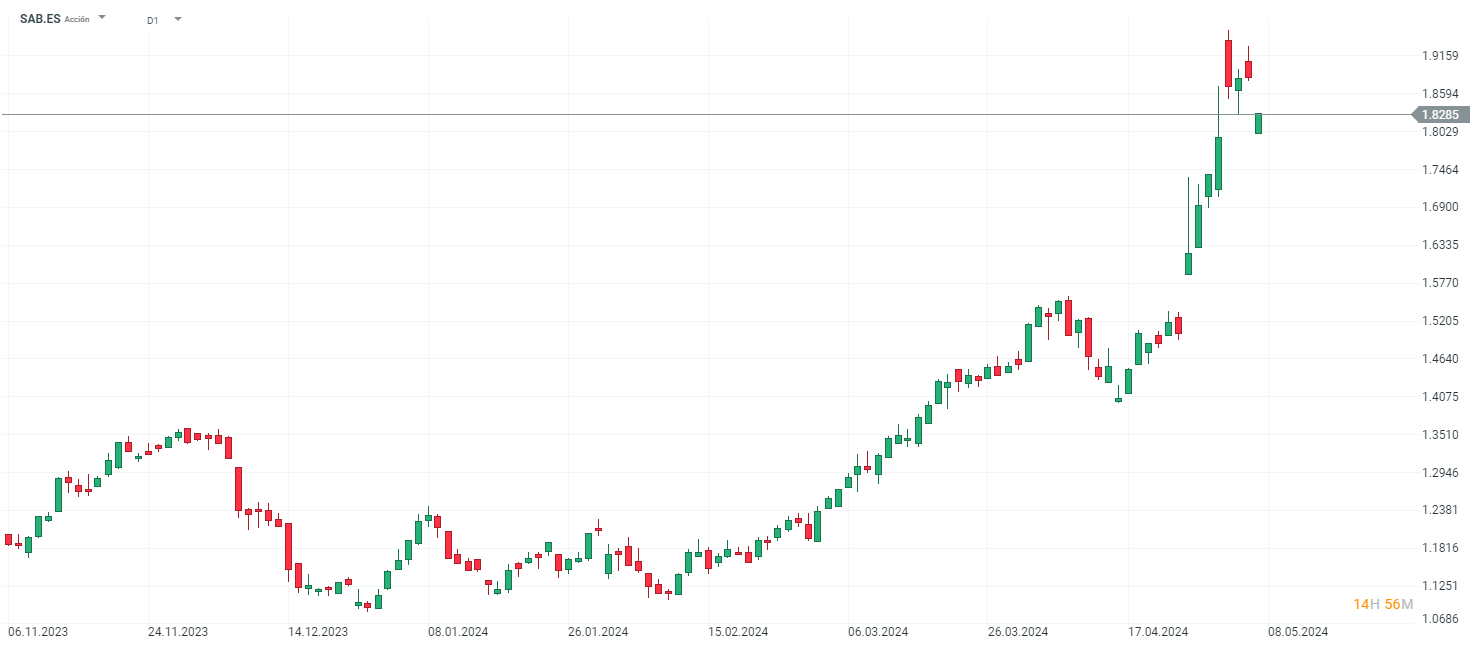Click the 1.9159 price scale label
This screenshot has height=649, width=1482.
click(x=1440, y=56)
